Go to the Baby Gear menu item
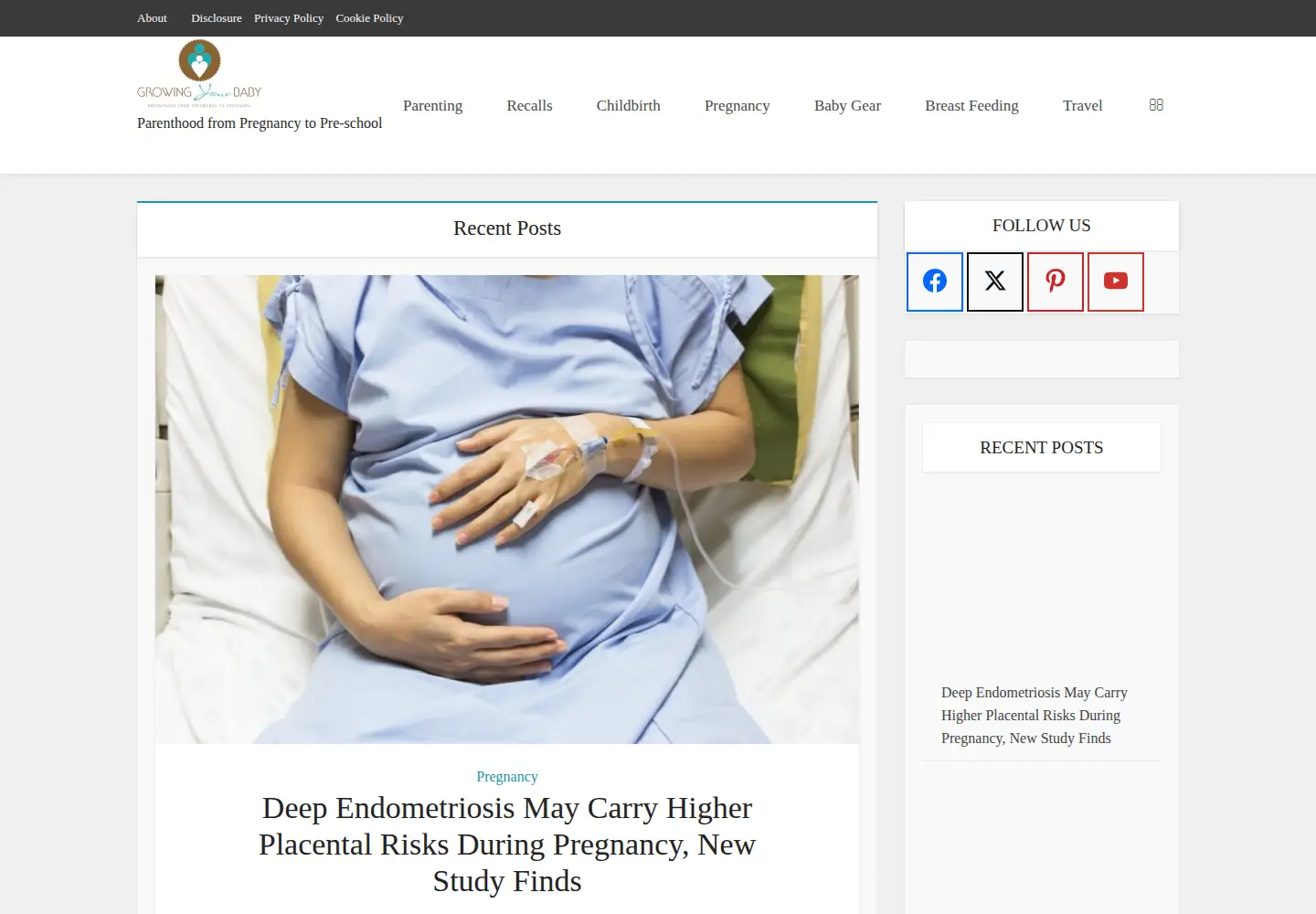Image resolution: width=1316 pixels, height=914 pixels. click(847, 106)
